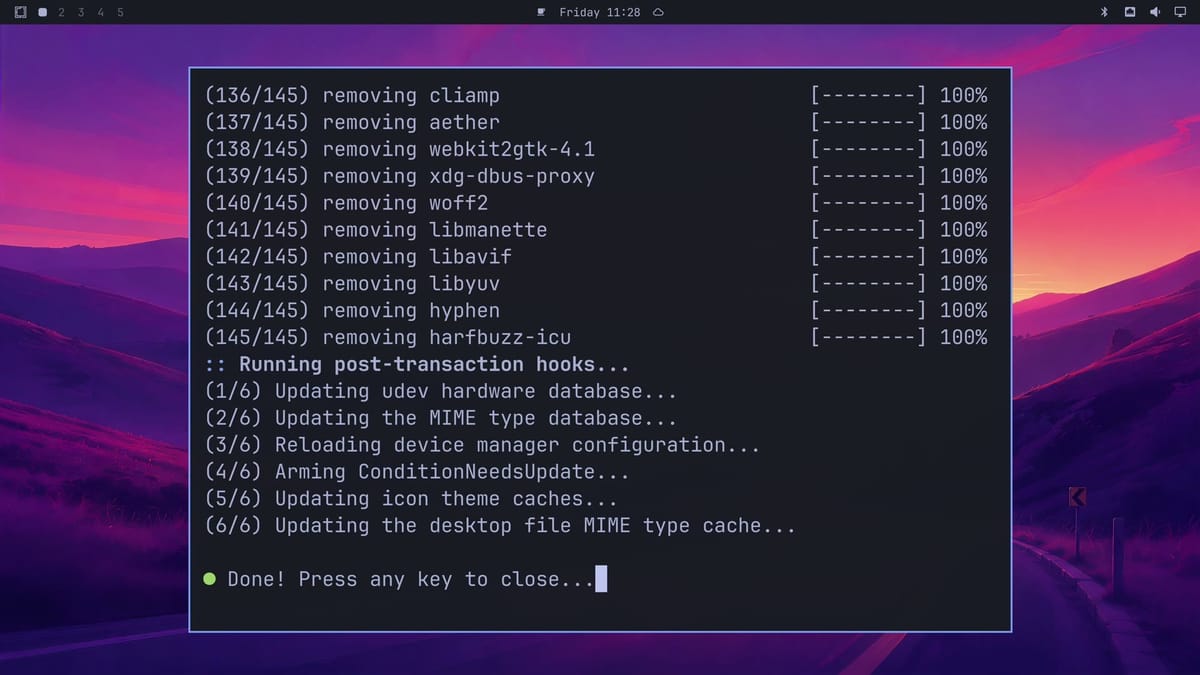Open the Friday 11:28 clock
The height and width of the screenshot is (675, 1200).
600,12
